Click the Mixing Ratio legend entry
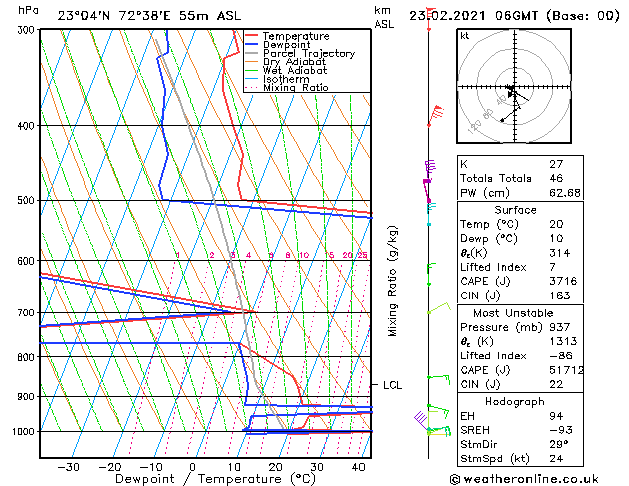 click(x=287, y=87)
